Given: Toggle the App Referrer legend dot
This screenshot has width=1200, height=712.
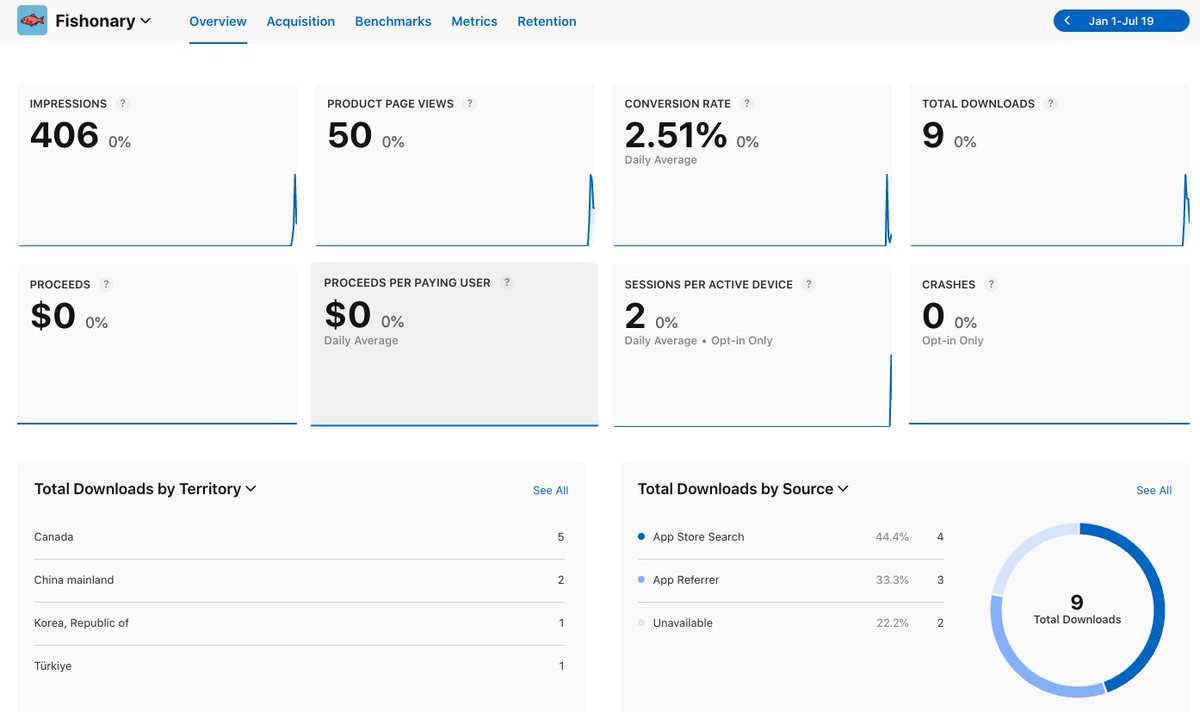Looking at the screenshot, I should (x=640, y=580).
